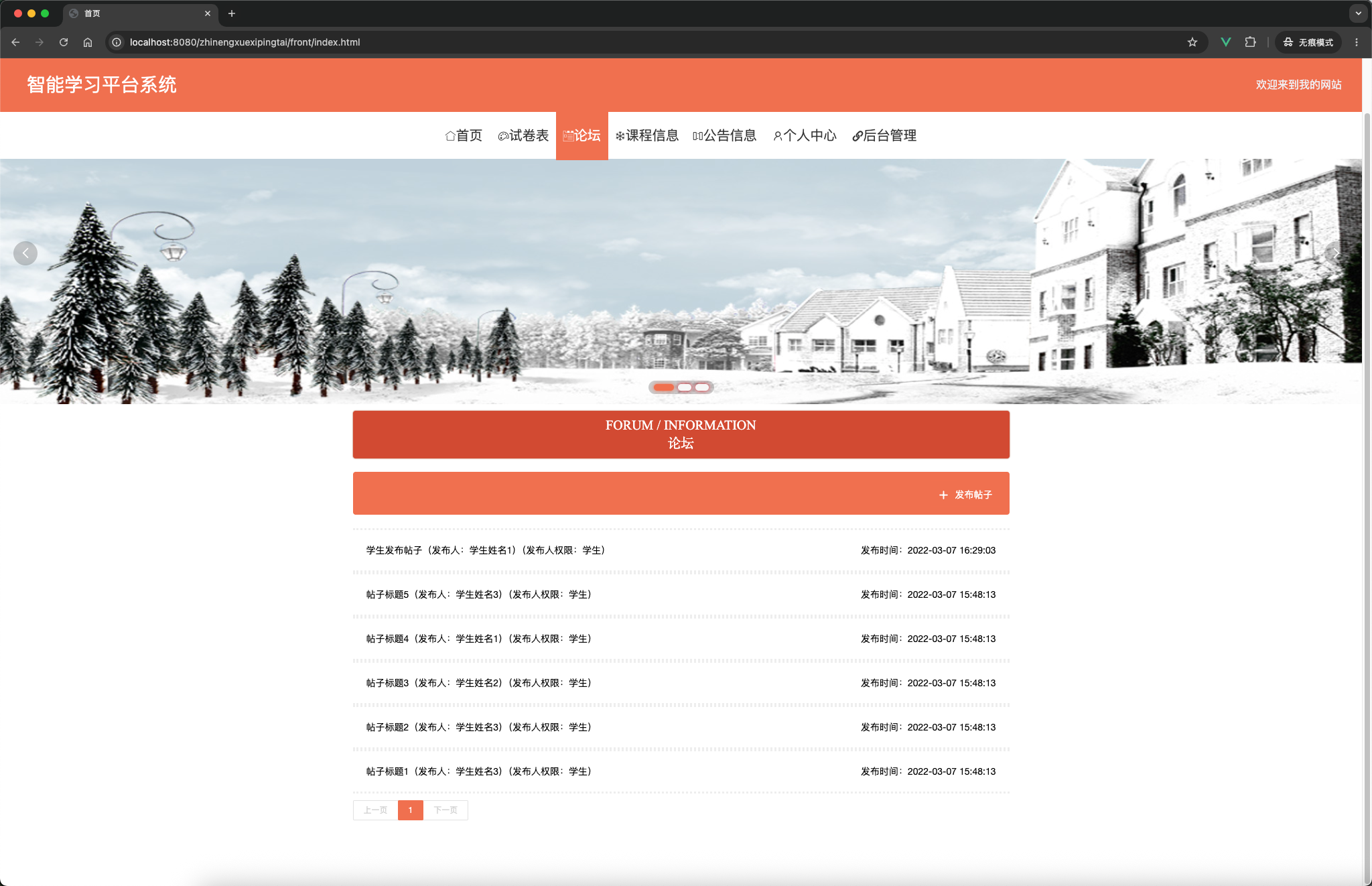Open 公告信息 navigation item
The image size is (1372, 886).
(725, 135)
